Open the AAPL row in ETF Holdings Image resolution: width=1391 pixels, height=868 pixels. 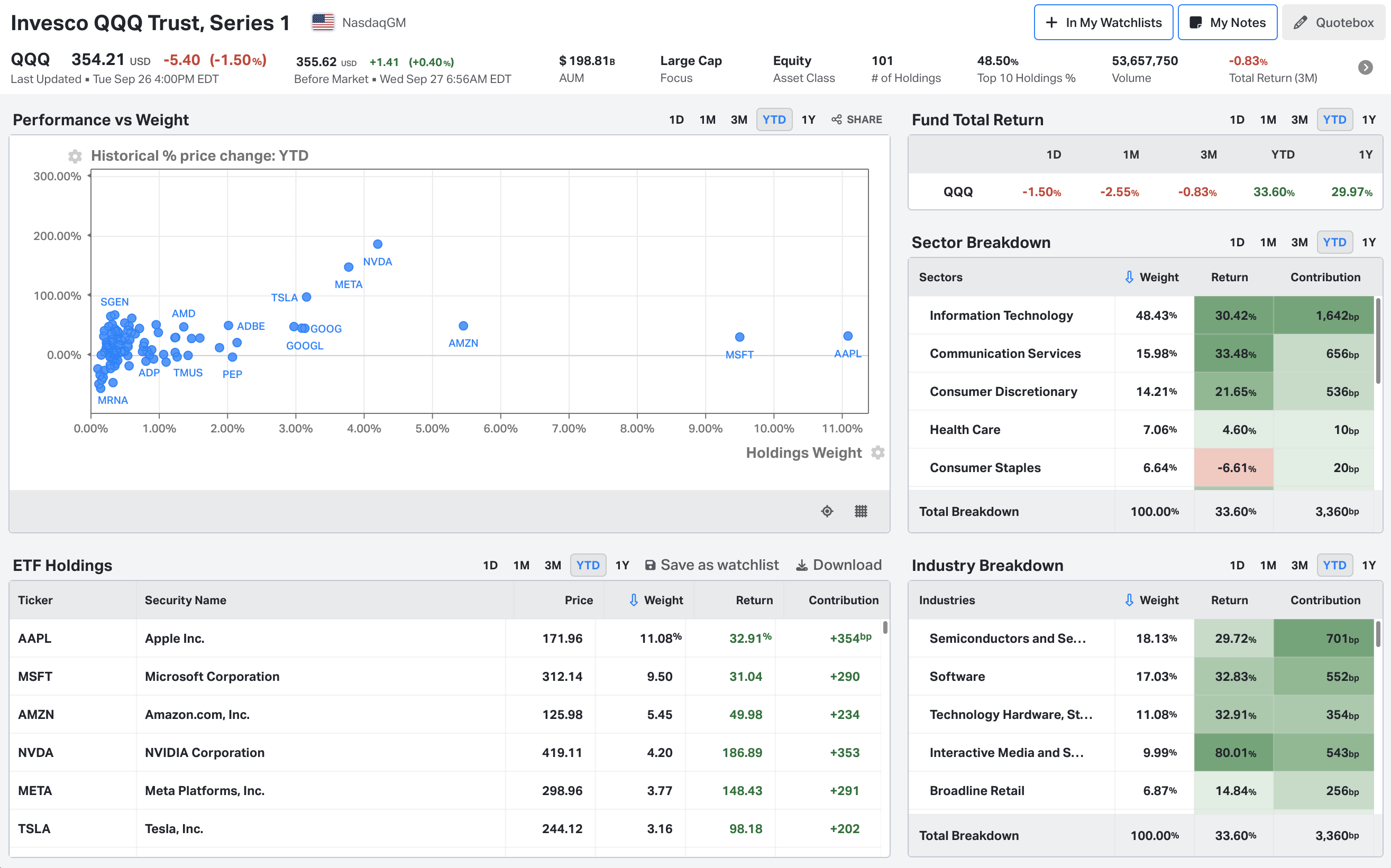click(445, 639)
